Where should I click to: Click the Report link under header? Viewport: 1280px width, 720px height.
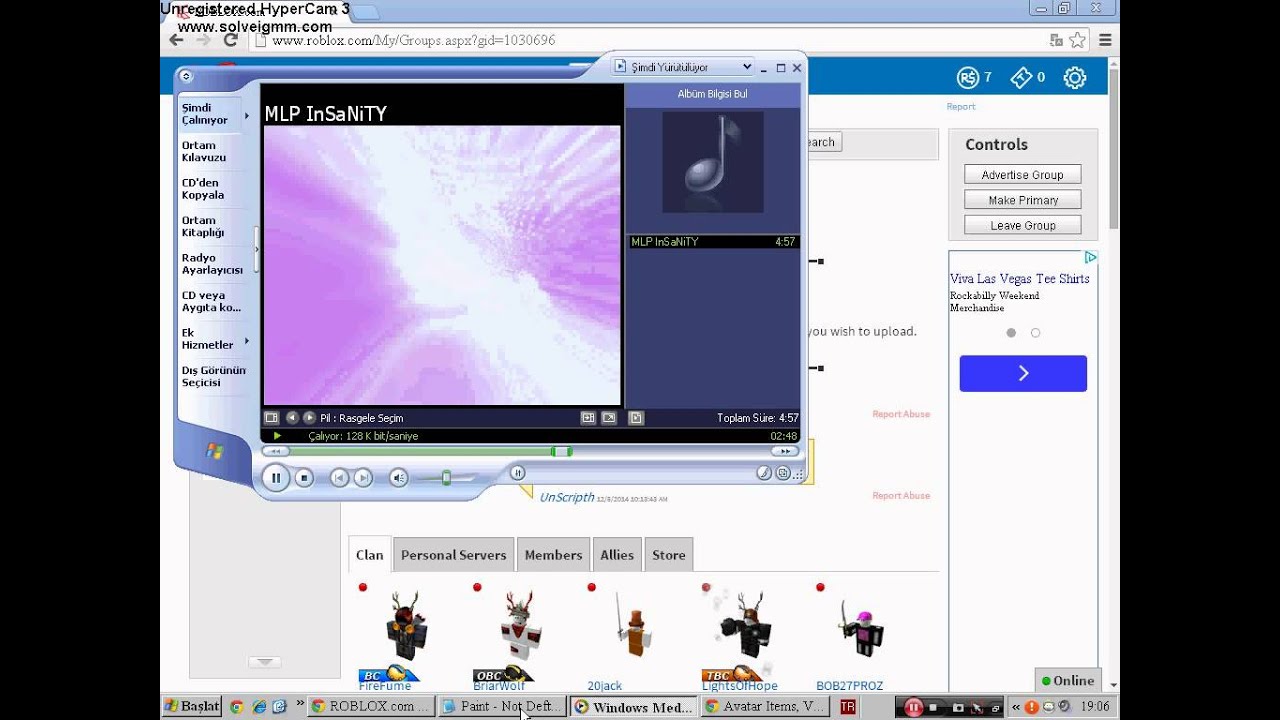pyautogui.click(x=961, y=106)
